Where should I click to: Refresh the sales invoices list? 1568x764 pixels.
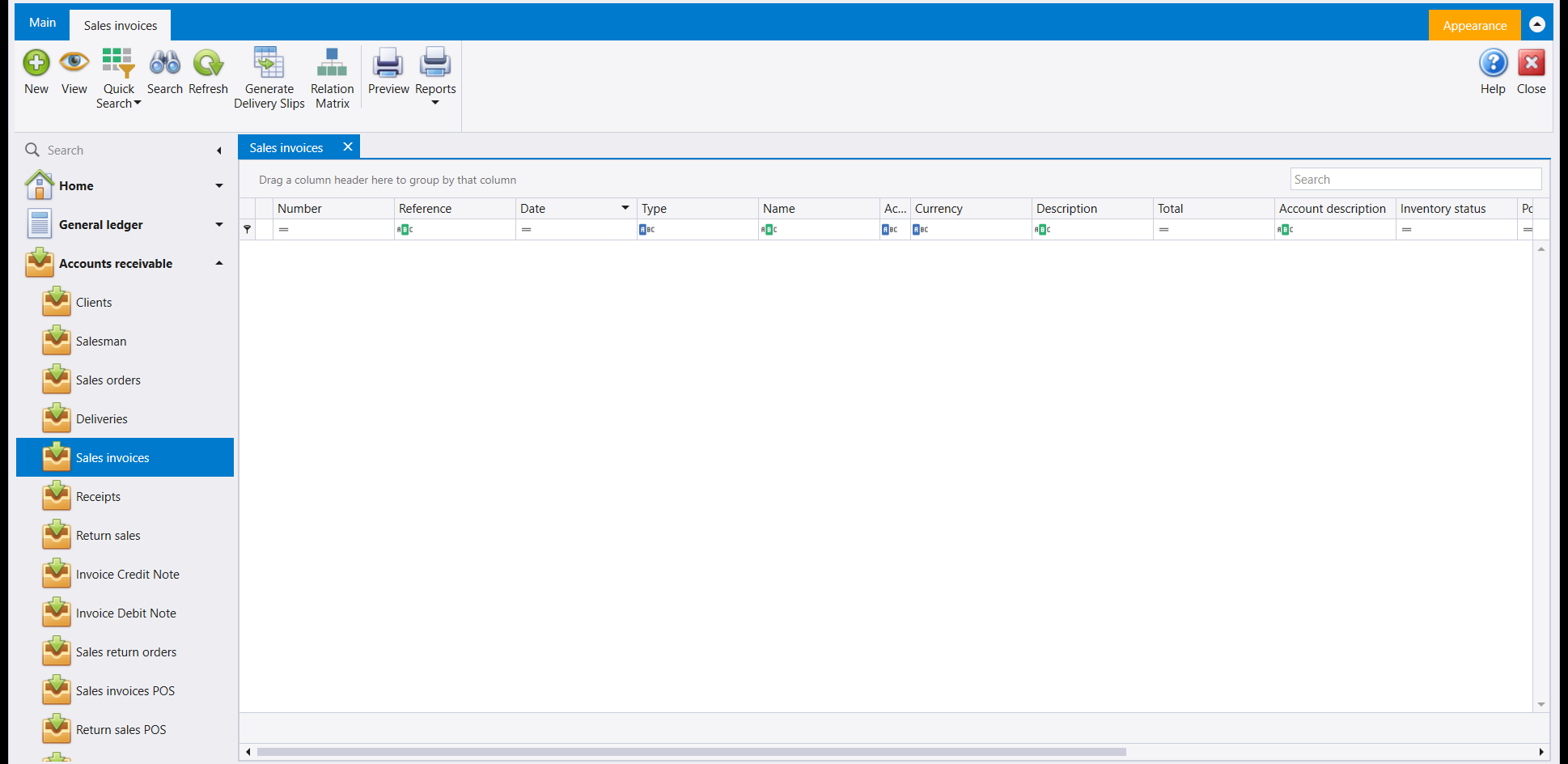(x=208, y=72)
